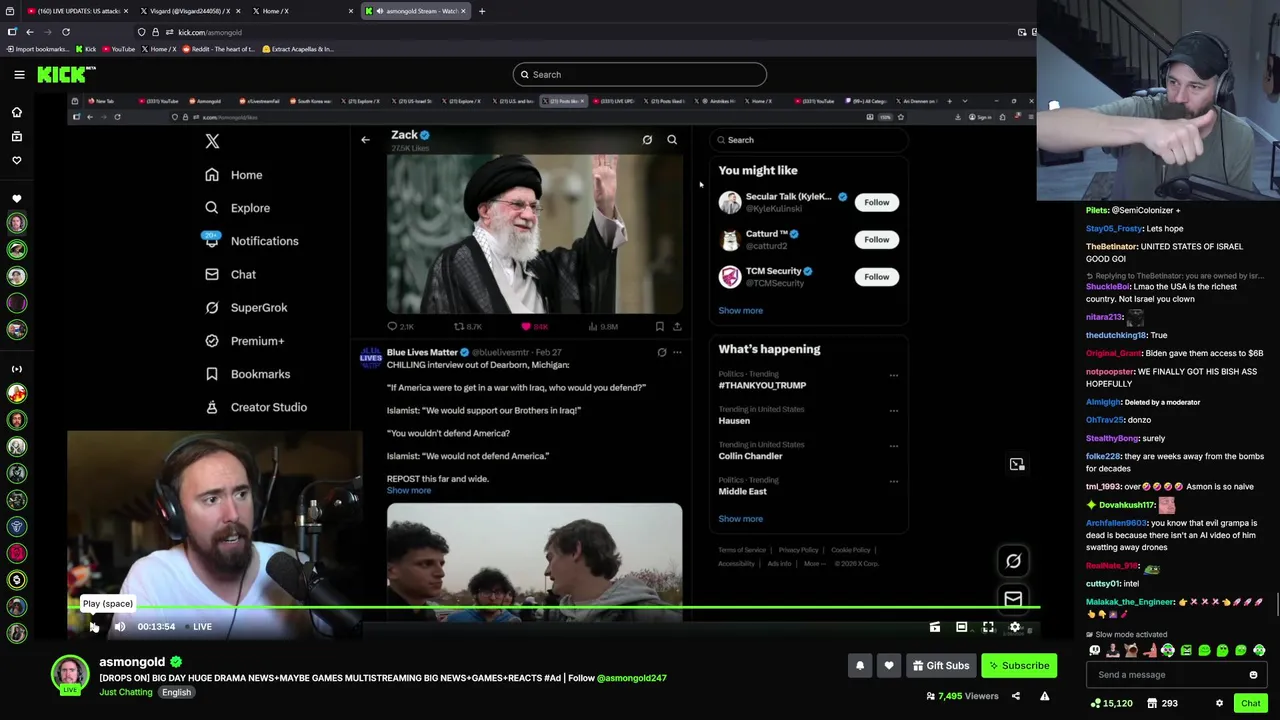
Task: Open the video player settings gear
Action: tap(1015, 627)
